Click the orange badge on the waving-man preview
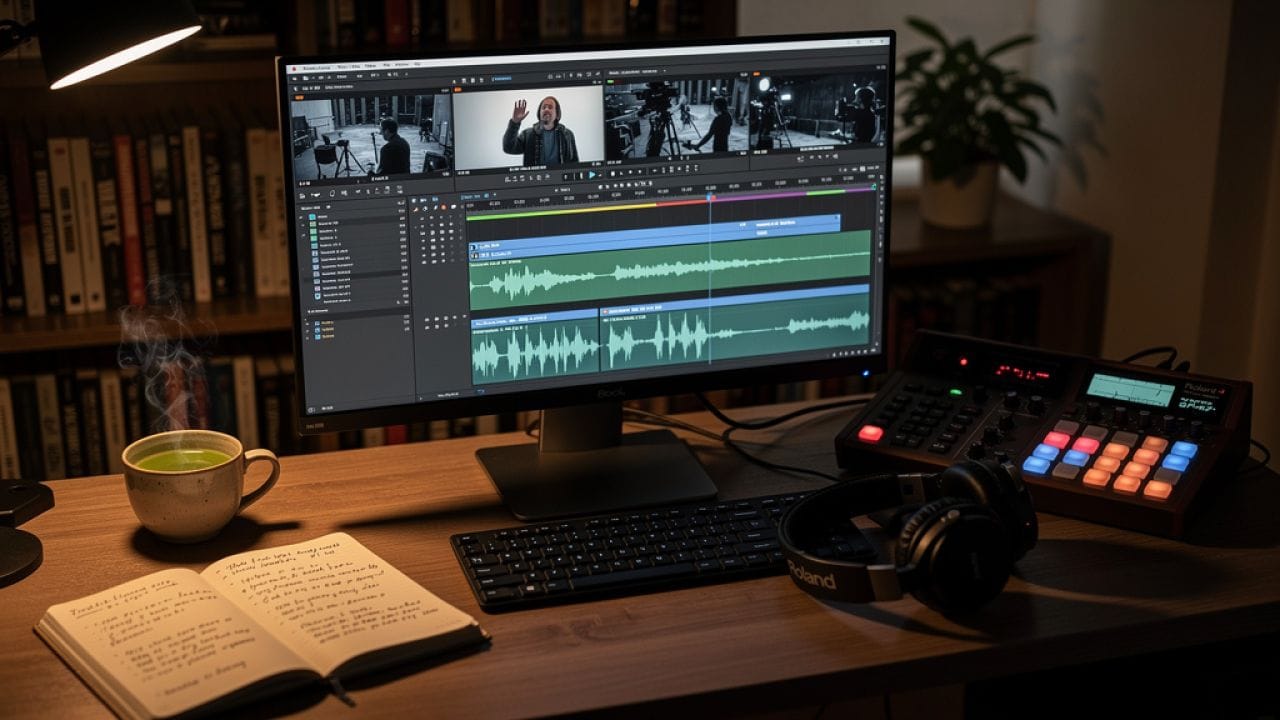 [457, 90]
